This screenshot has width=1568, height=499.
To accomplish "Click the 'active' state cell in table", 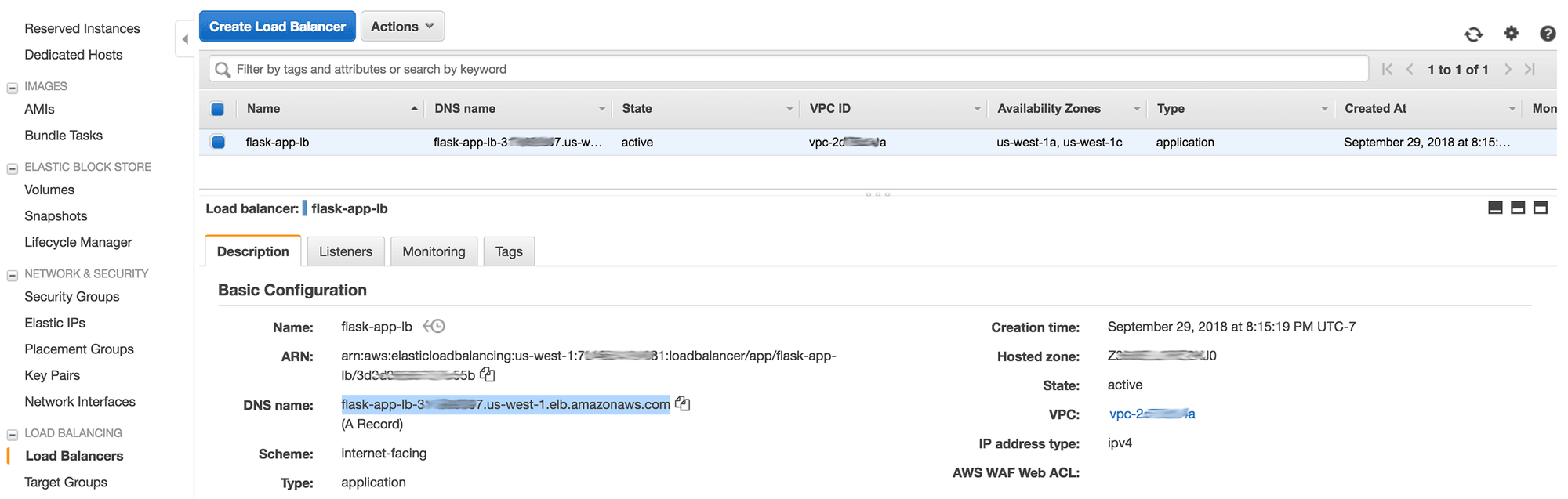I will tap(637, 143).
